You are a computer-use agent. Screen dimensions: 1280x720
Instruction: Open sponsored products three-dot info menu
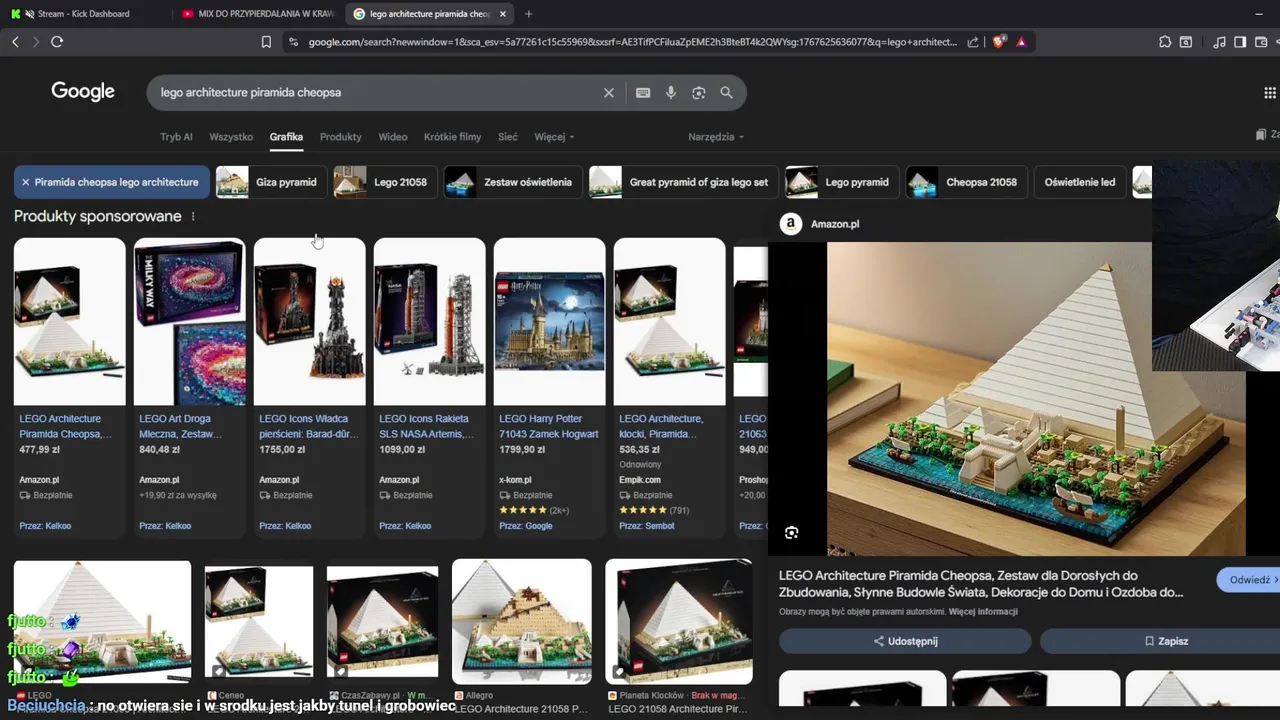coord(193,217)
